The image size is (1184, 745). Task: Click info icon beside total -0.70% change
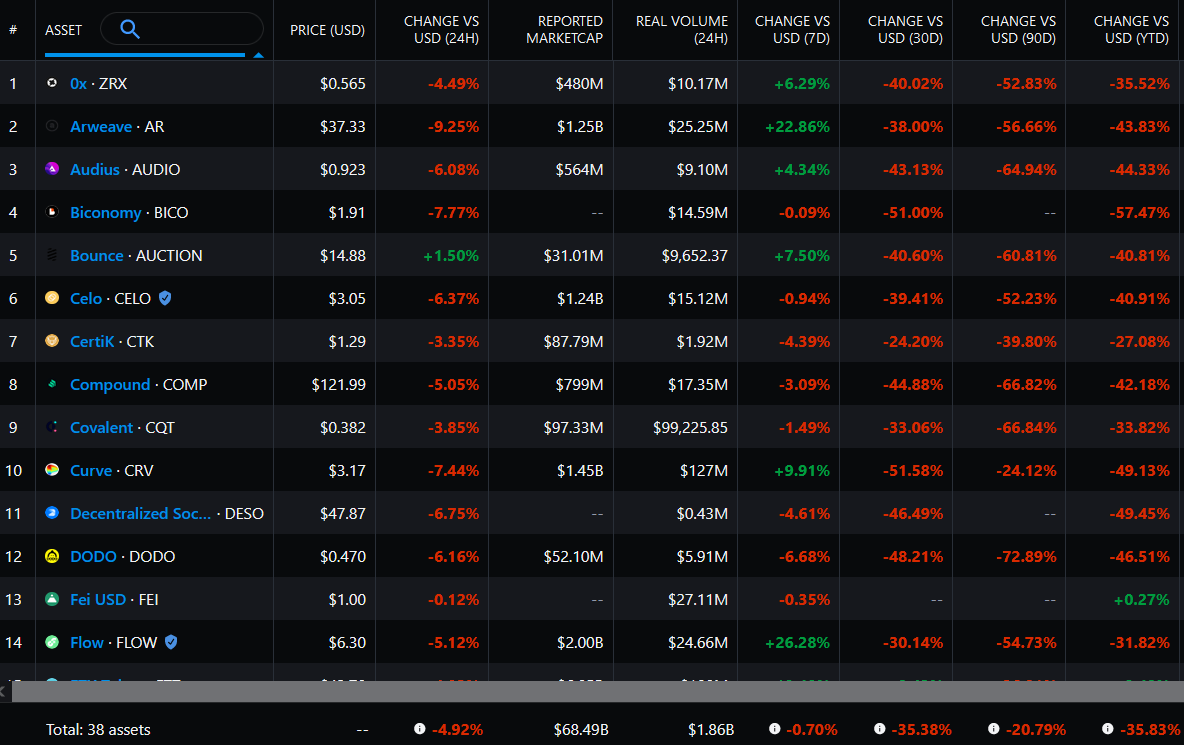[774, 728]
